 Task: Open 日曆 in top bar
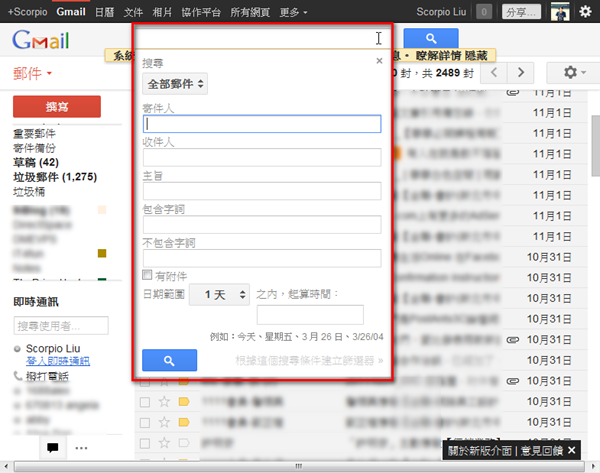pos(104,12)
